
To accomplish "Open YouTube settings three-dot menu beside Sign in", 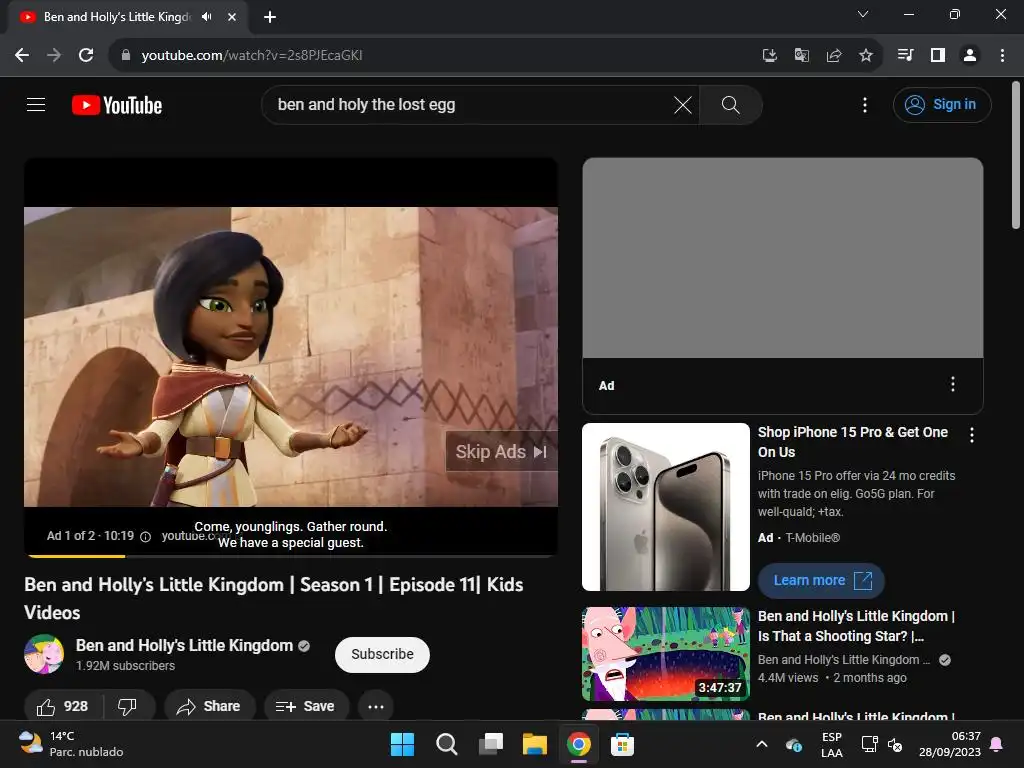I will pos(865,104).
